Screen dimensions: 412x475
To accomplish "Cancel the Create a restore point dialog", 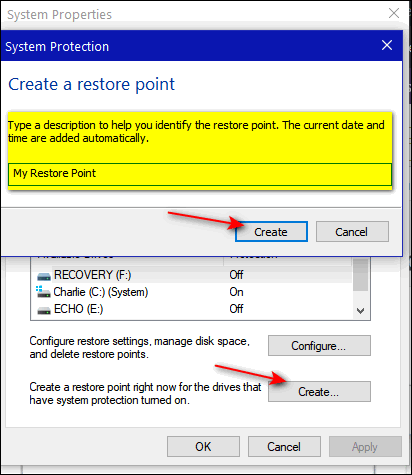I will (x=352, y=232).
